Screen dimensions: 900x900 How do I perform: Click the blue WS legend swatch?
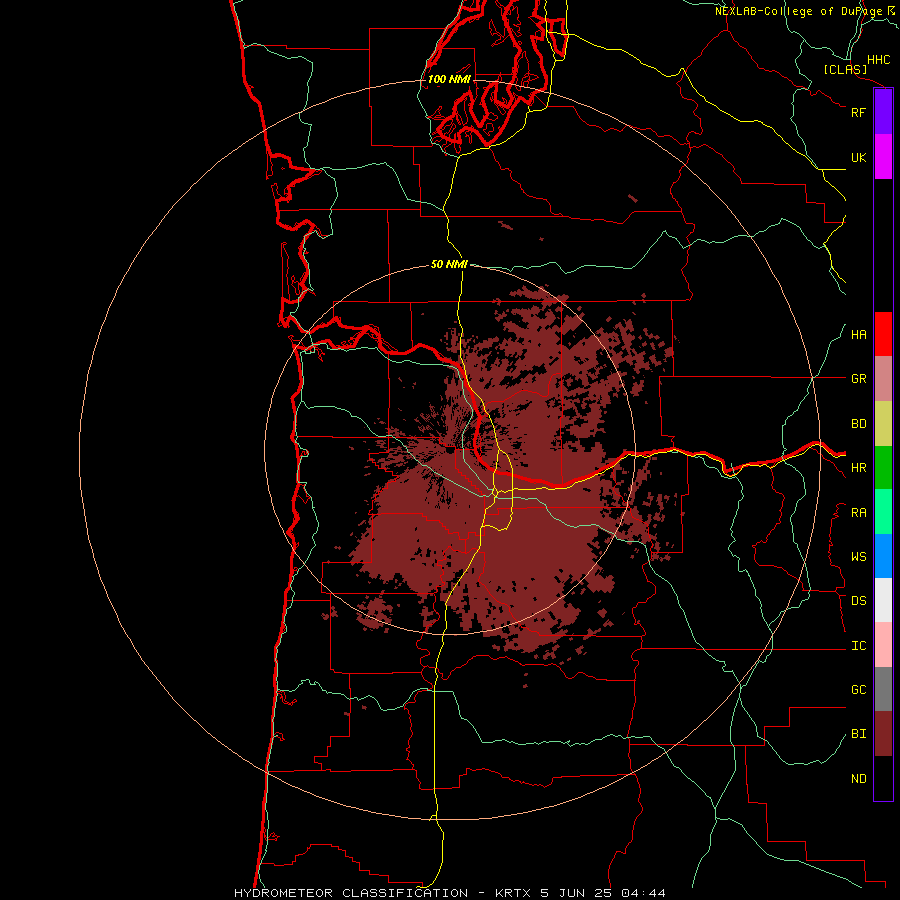pos(883,556)
